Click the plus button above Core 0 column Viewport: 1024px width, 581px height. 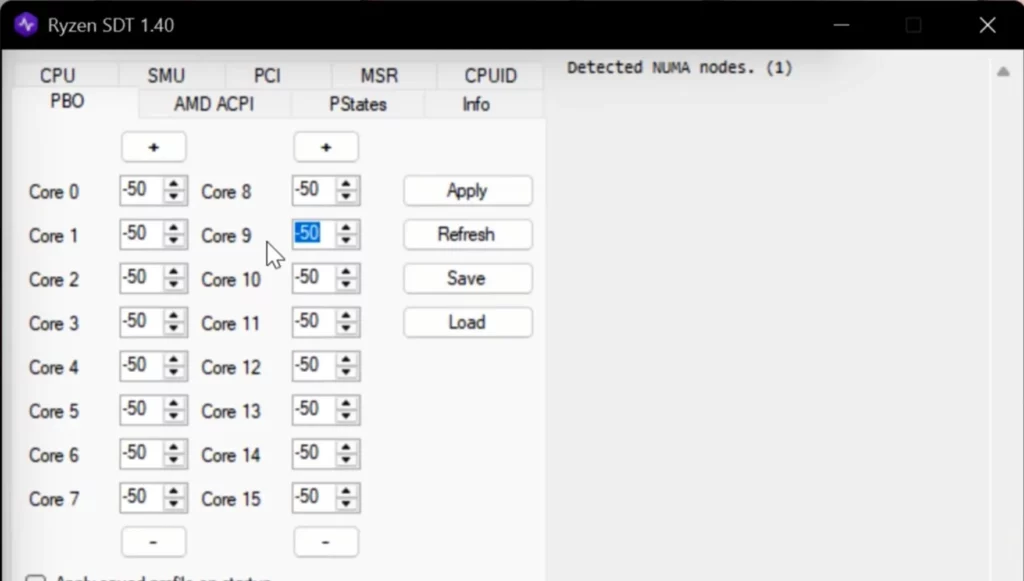click(154, 147)
